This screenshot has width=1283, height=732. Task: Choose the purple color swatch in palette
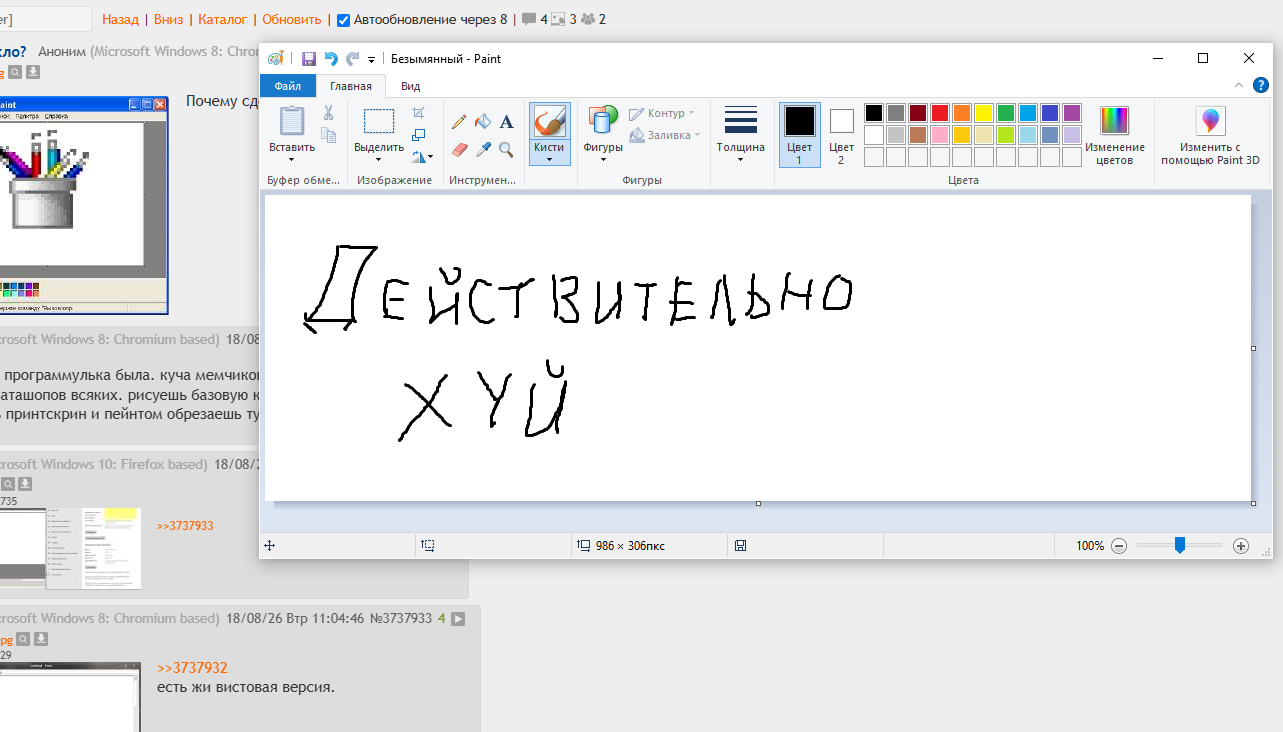pos(1072,113)
